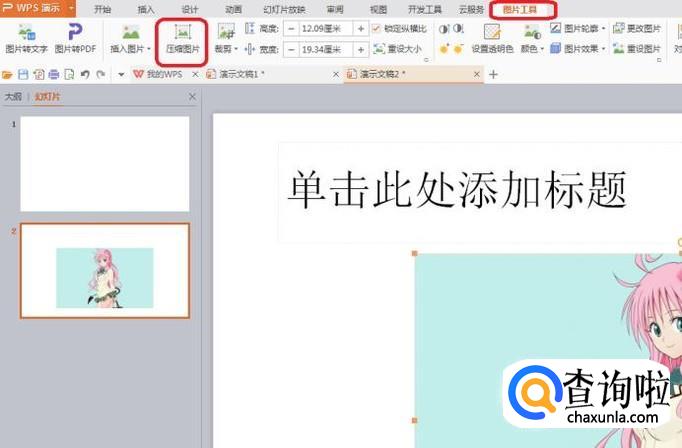Expand the 图片轮廓 dropdown arrow

[603, 29]
